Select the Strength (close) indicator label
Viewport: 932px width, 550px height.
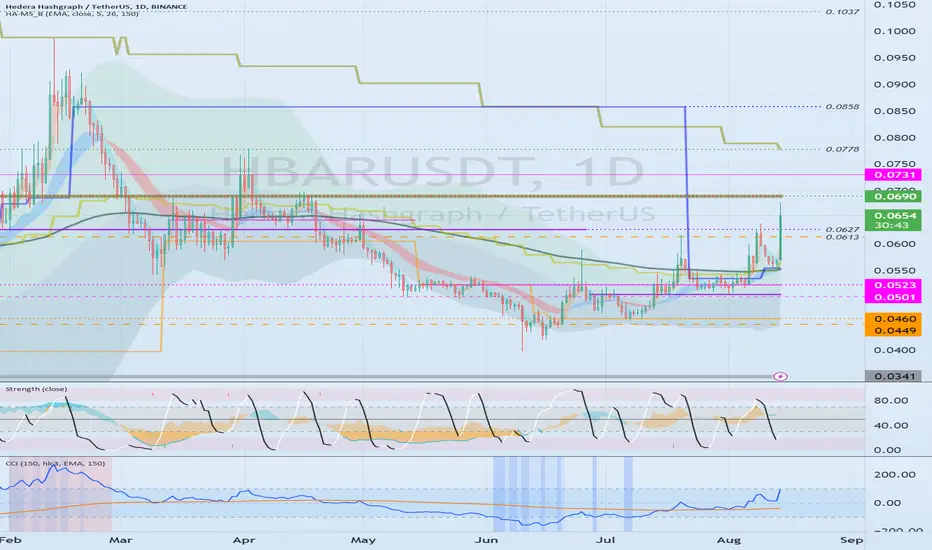point(36,389)
